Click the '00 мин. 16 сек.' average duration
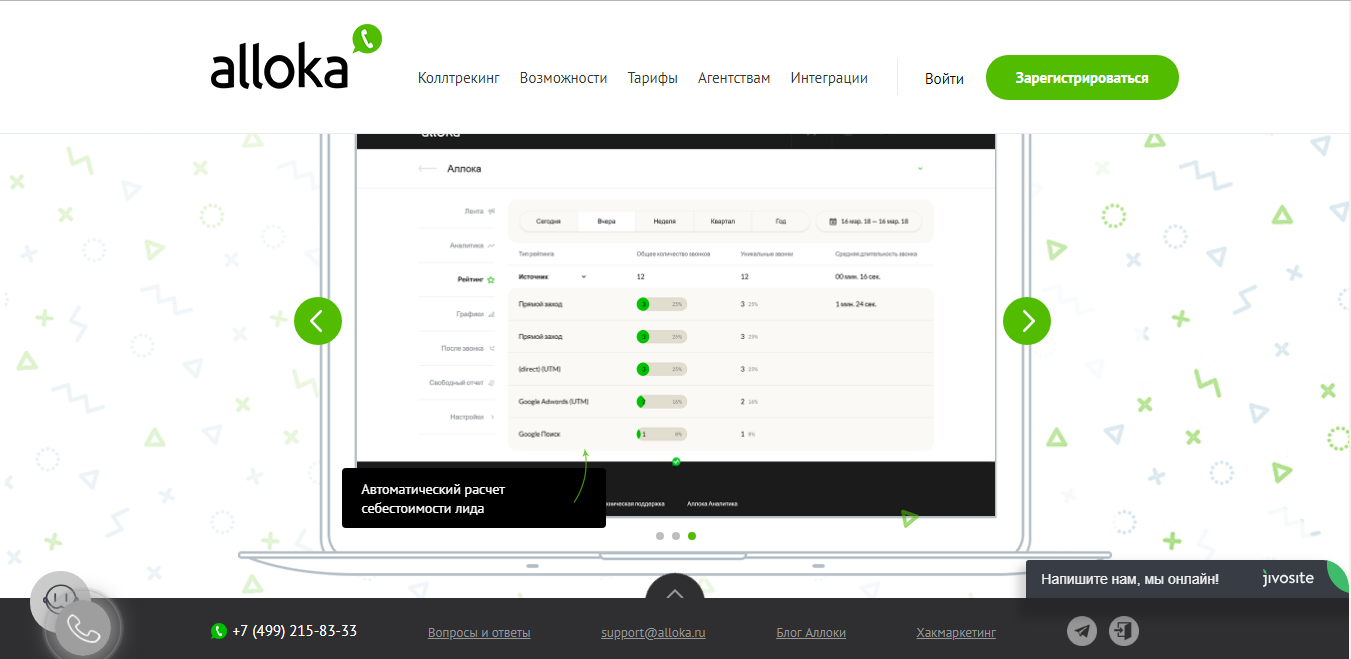Image resolution: width=1351 pixels, height=659 pixels. pyautogui.click(x=858, y=276)
